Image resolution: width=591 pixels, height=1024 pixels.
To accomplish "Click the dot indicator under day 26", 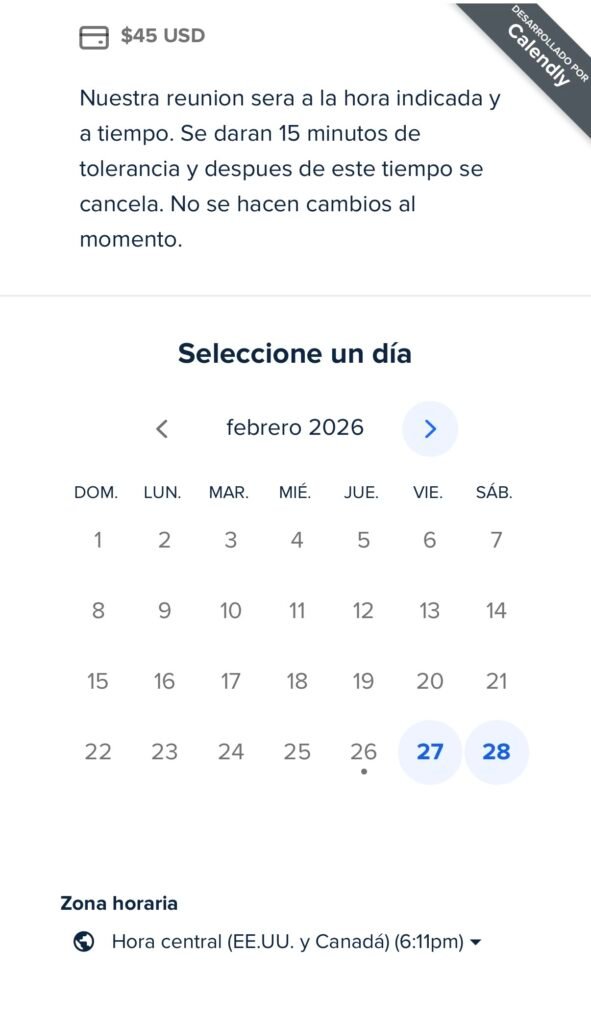I will pyautogui.click(x=364, y=772).
